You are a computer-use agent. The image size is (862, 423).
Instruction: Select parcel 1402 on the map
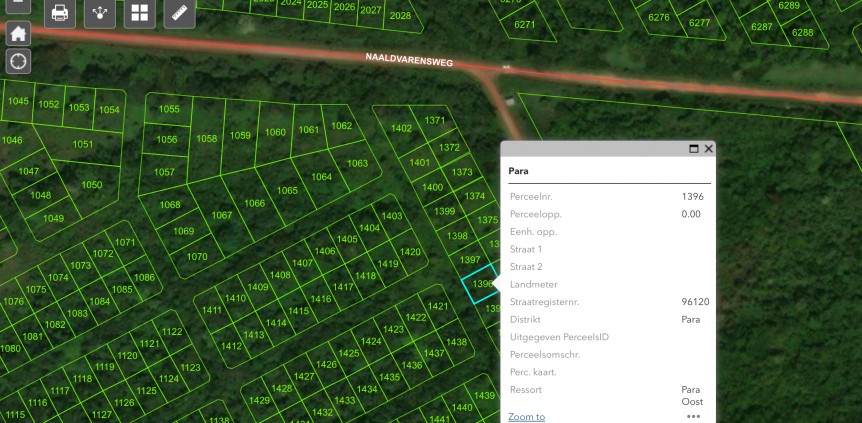click(x=401, y=128)
